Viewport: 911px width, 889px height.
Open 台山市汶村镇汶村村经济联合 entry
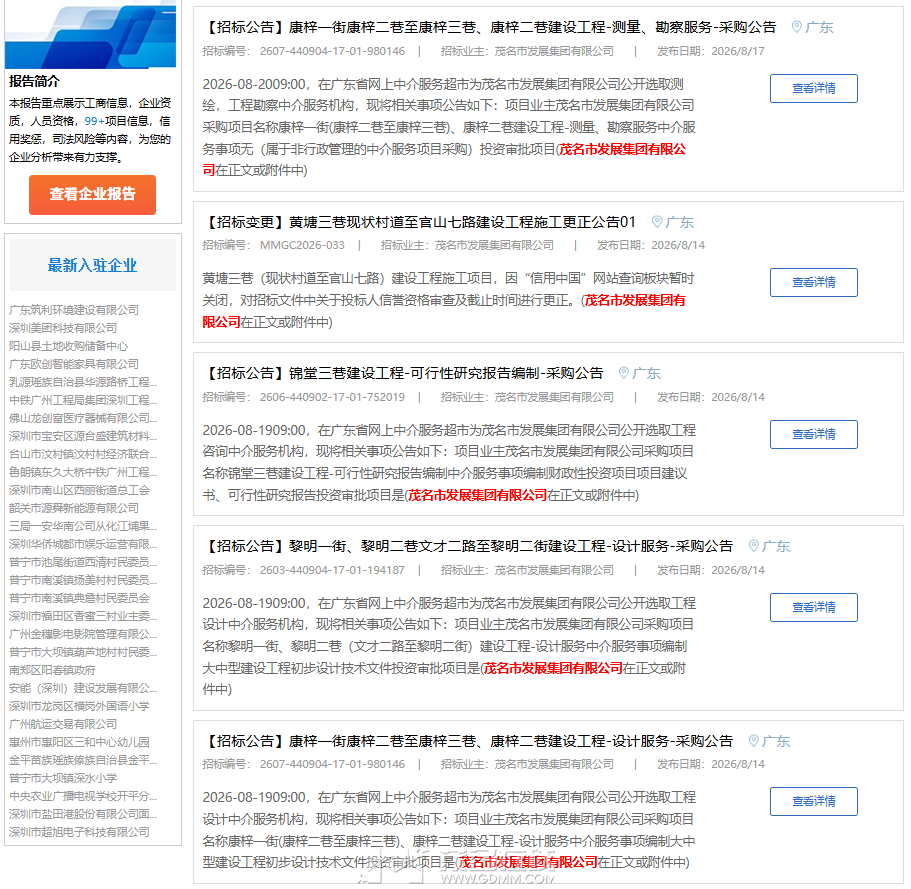[x=83, y=454]
